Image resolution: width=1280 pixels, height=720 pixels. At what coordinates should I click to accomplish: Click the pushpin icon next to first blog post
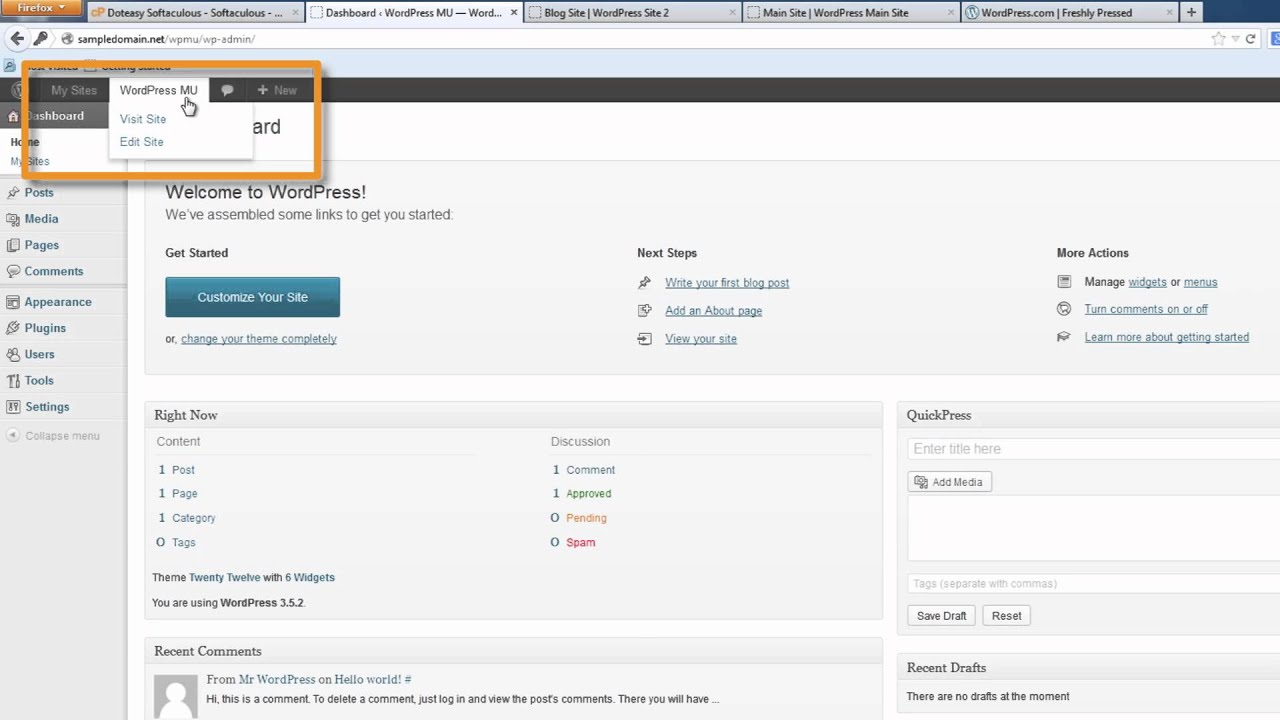click(644, 283)
